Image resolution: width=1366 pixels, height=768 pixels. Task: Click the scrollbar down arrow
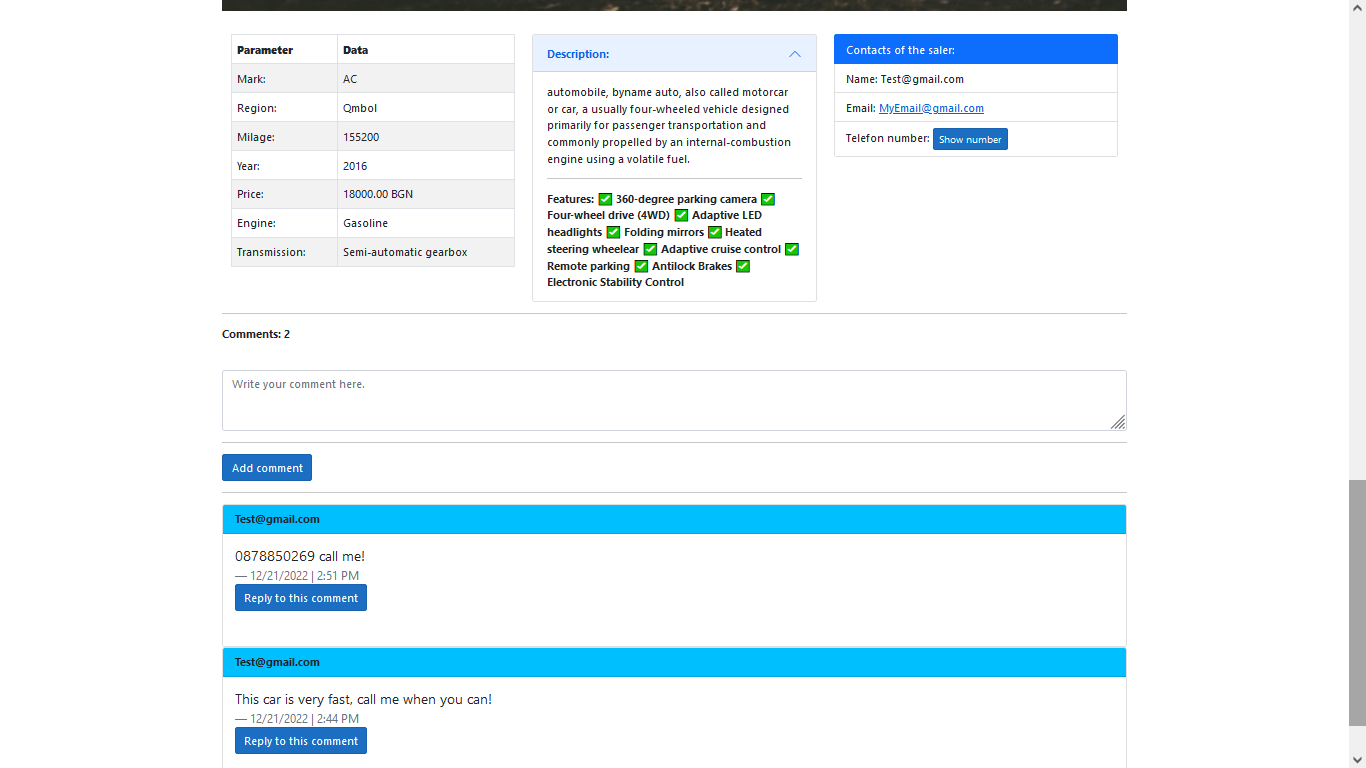1358,761
